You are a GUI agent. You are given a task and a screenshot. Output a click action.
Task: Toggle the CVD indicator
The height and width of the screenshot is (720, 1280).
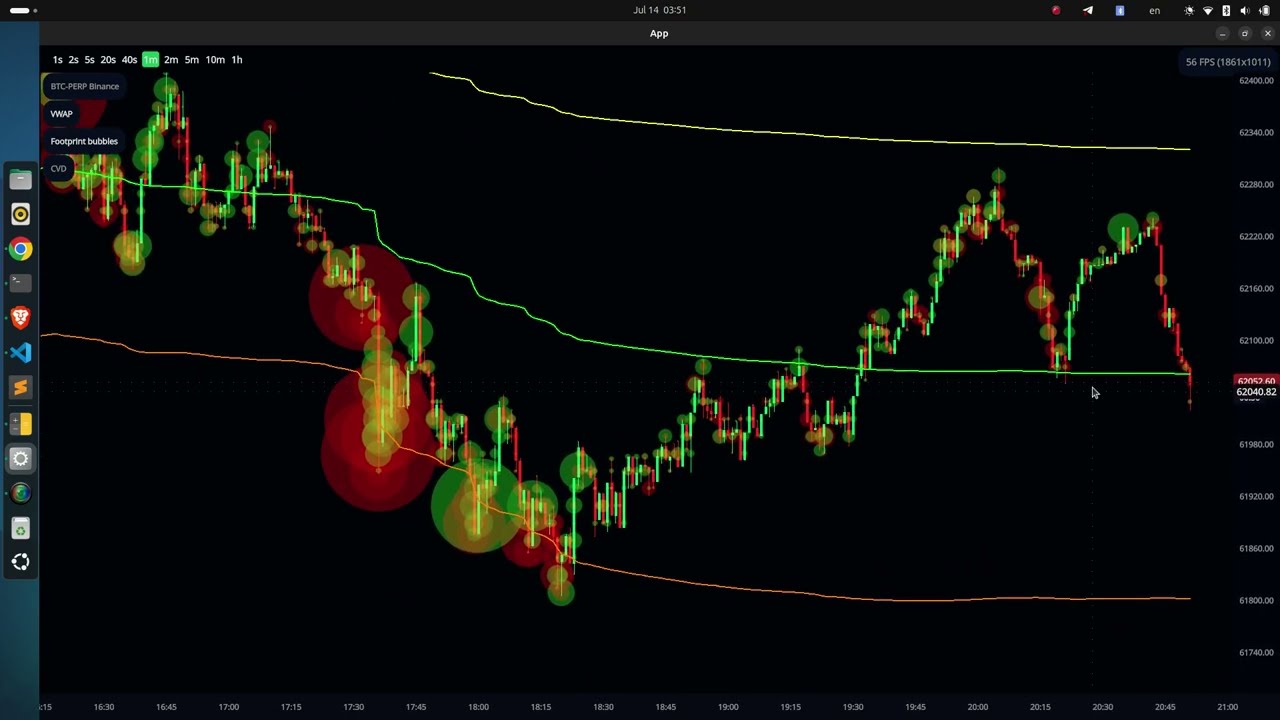point(58,168)
